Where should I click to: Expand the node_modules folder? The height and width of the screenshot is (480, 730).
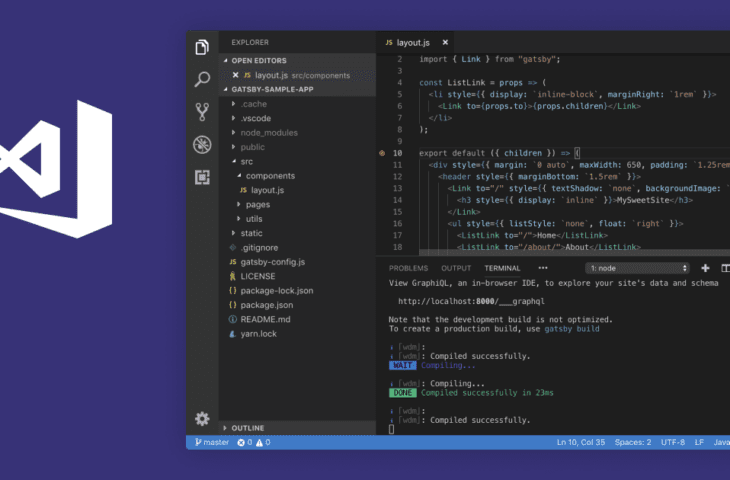click(x=297, y=133)
